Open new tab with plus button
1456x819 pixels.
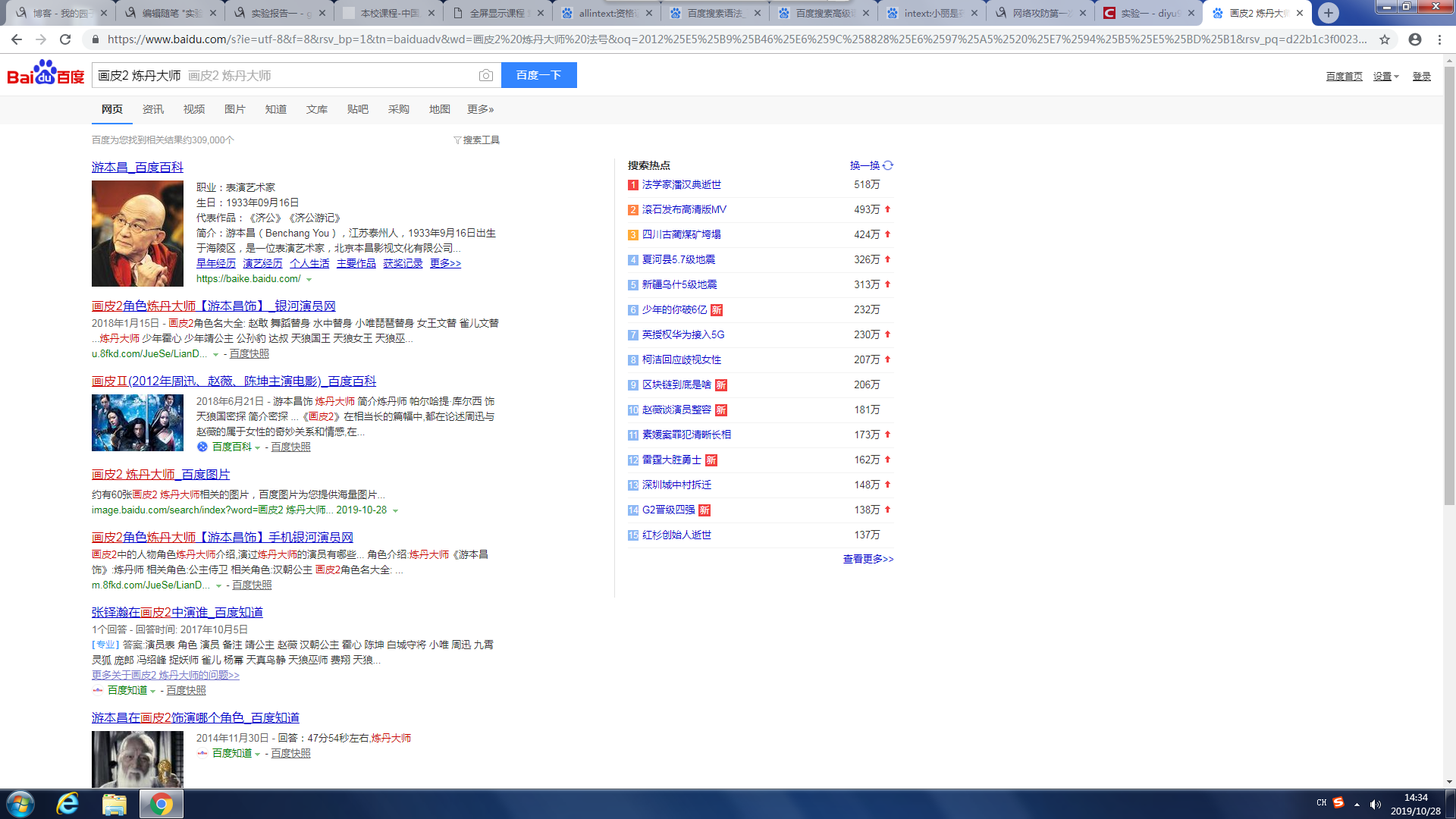coord(1328,13)
